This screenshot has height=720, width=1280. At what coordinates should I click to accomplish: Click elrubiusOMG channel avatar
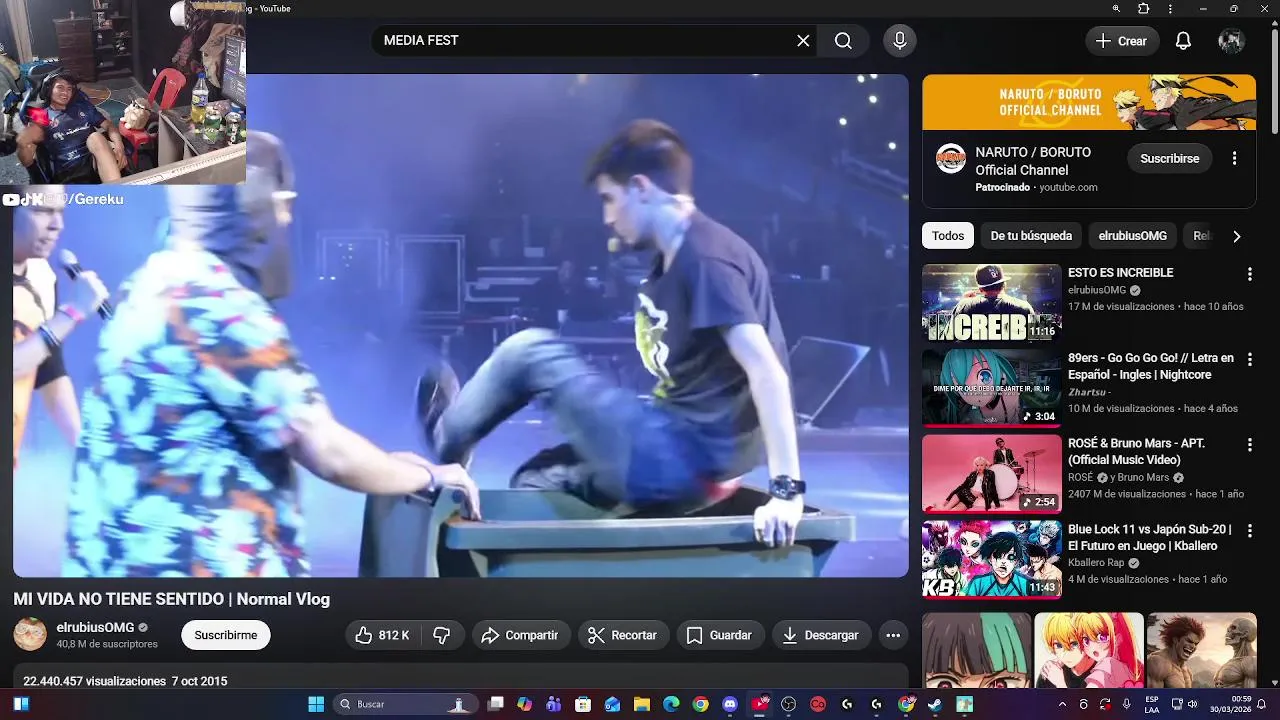(x=30, y=634)
